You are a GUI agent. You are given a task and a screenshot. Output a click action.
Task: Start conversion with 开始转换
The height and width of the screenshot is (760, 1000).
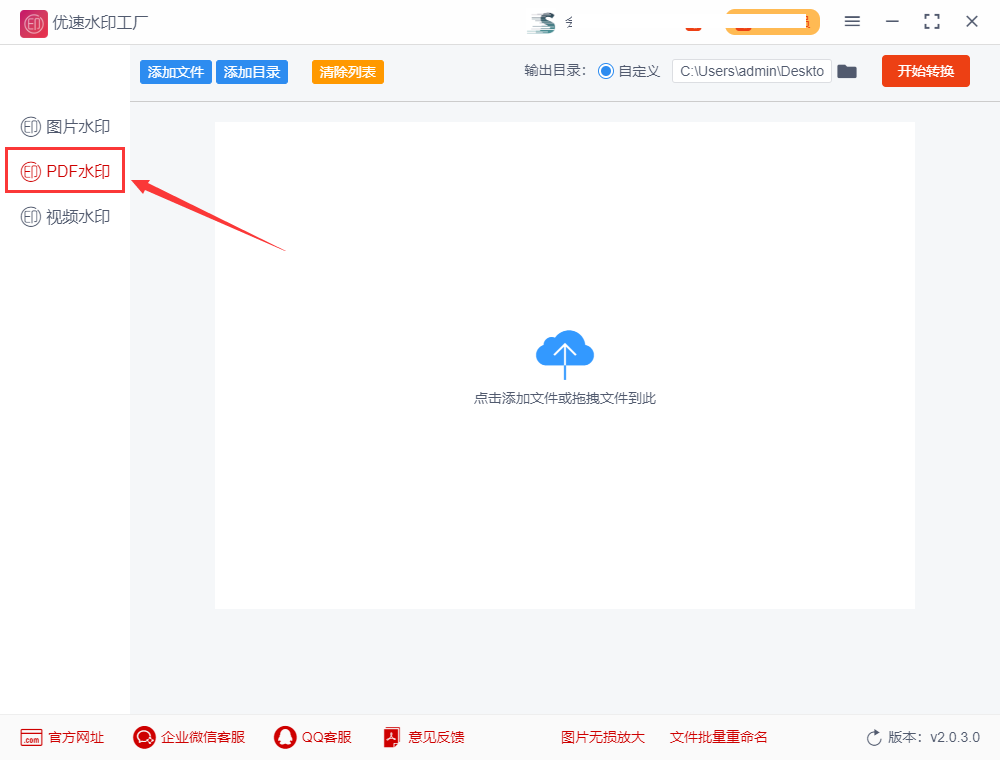925,71
